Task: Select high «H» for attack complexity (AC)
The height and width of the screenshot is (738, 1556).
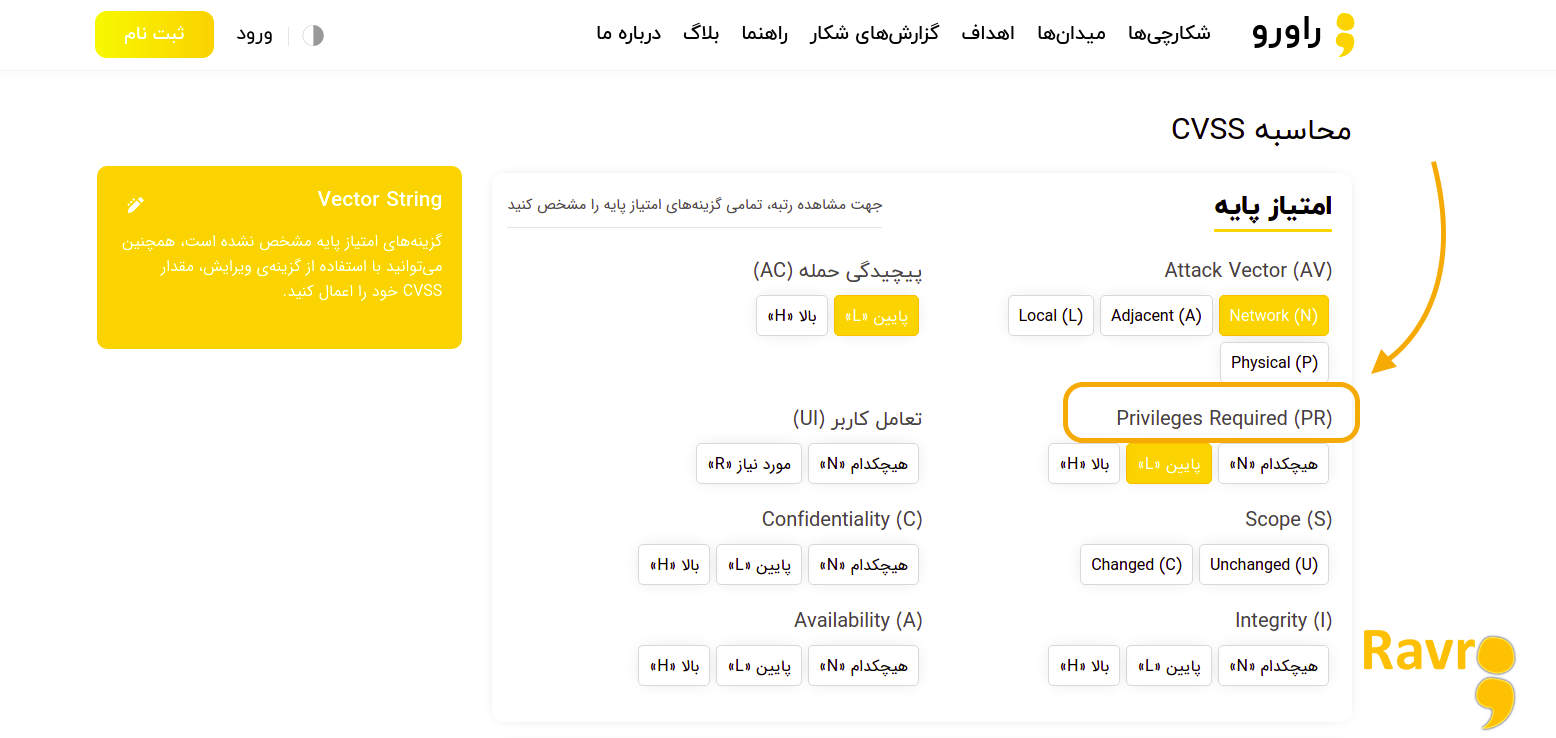Action: (x=792, y=316)
